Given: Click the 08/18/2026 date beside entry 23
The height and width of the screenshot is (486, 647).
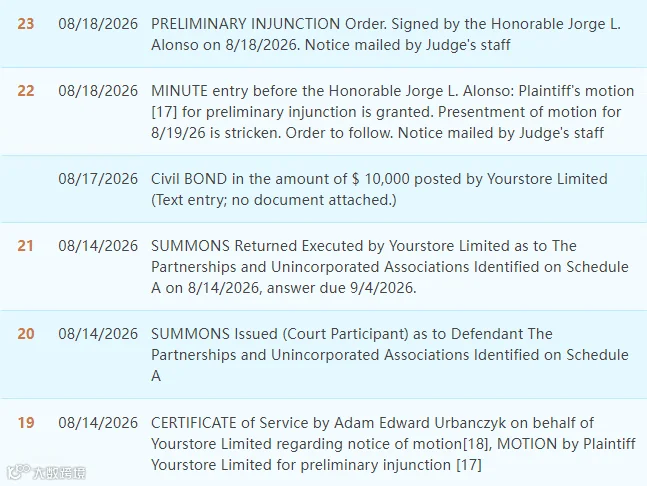Looking at the screenshot, I should pyautogui.click(x=98, y=24).
